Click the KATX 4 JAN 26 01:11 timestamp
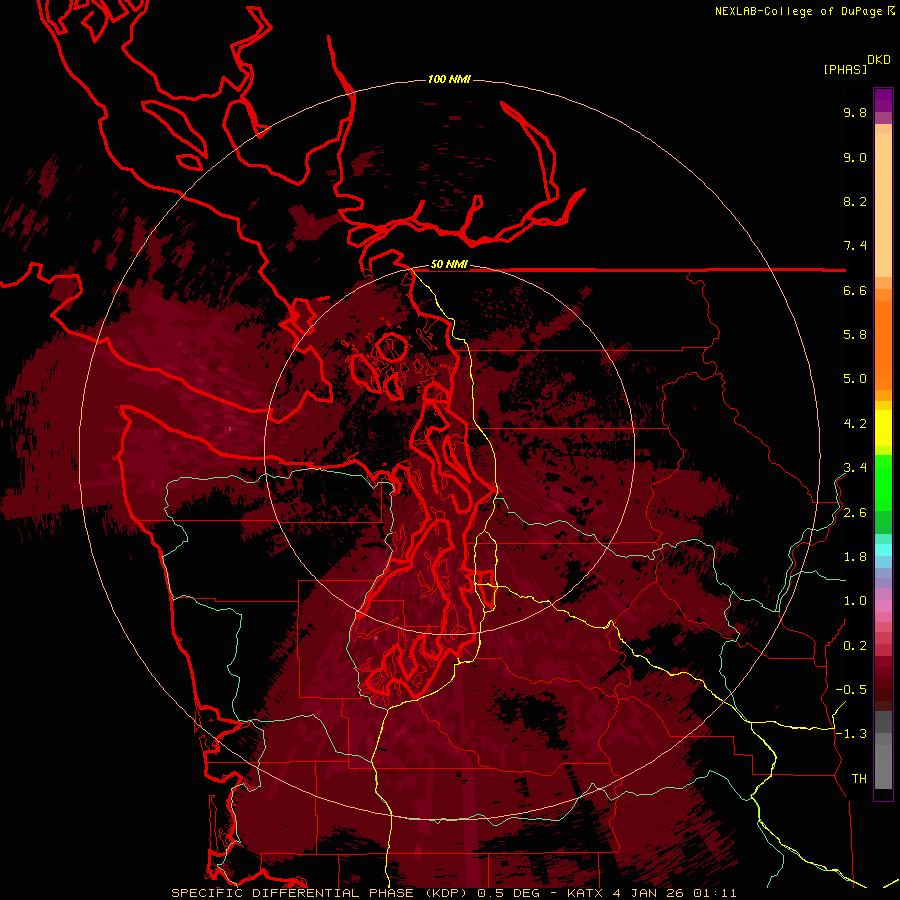Viewport: 900px width, 900px height. coord(651,893)
